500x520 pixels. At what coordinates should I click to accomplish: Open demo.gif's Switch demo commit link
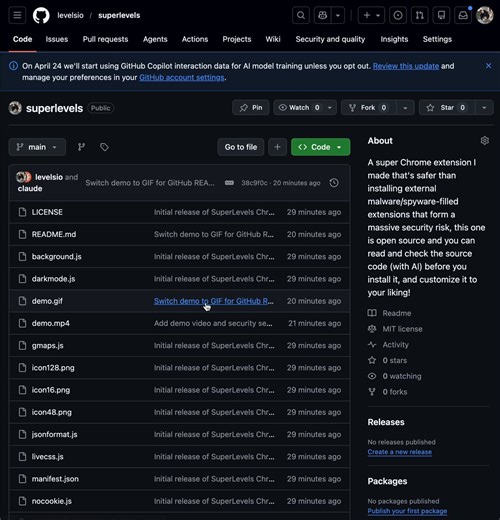(x=214, y=301)
